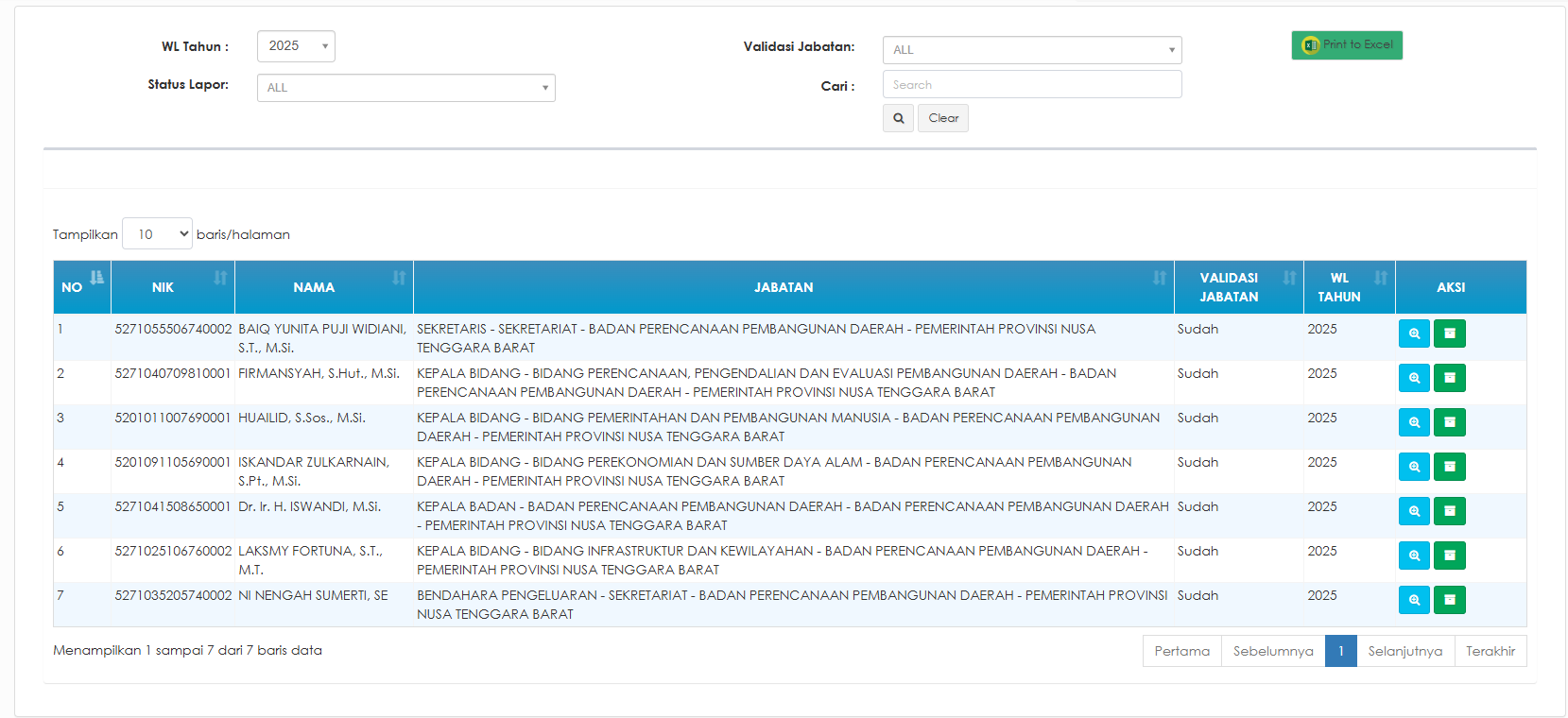Click SEKRETARIS jabatan cell in row 1
1568x718 pixels.
(794, 338)
